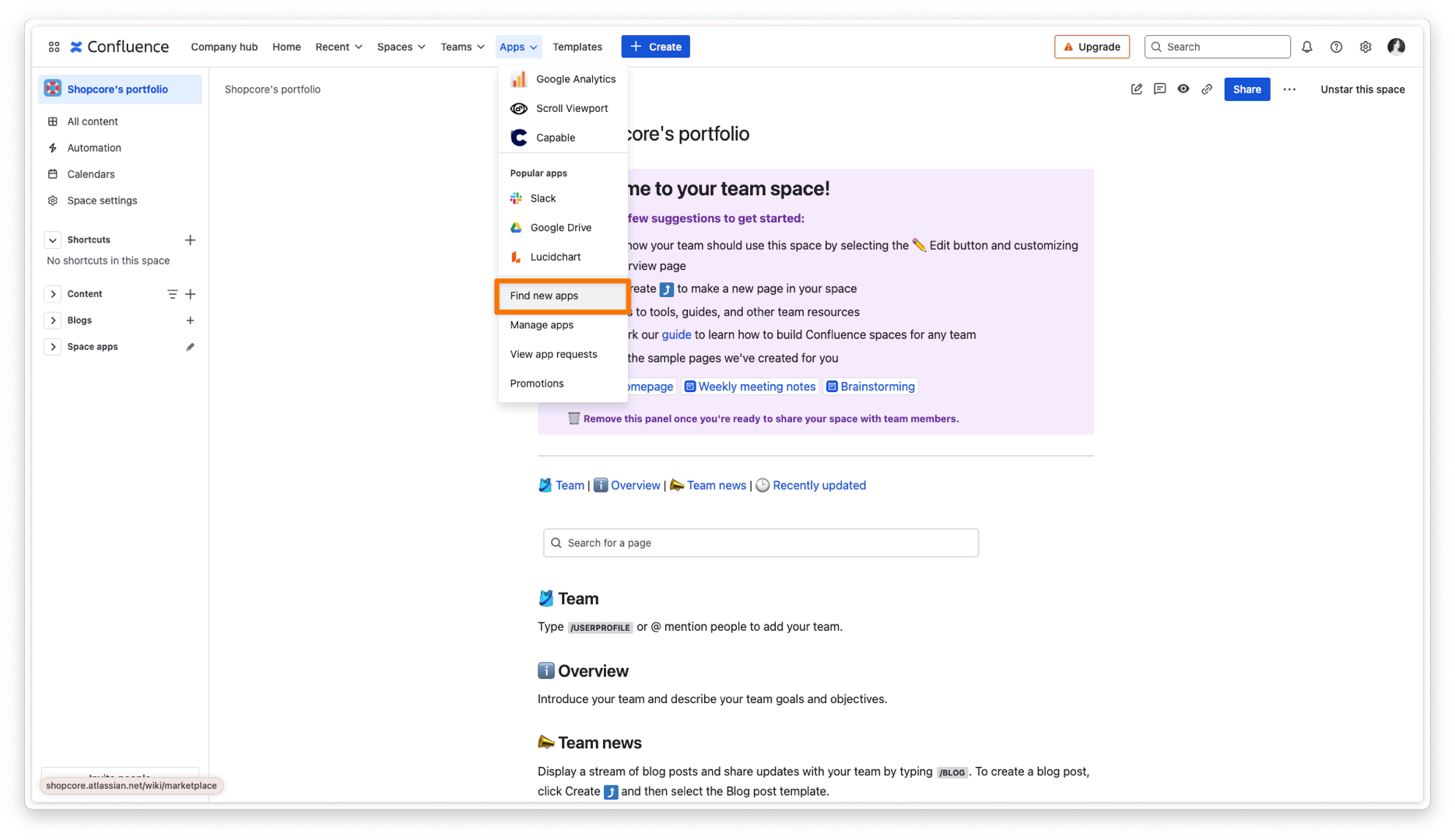
Task: Click the edit pencil icon near Share
Action: coord(1137,89)
